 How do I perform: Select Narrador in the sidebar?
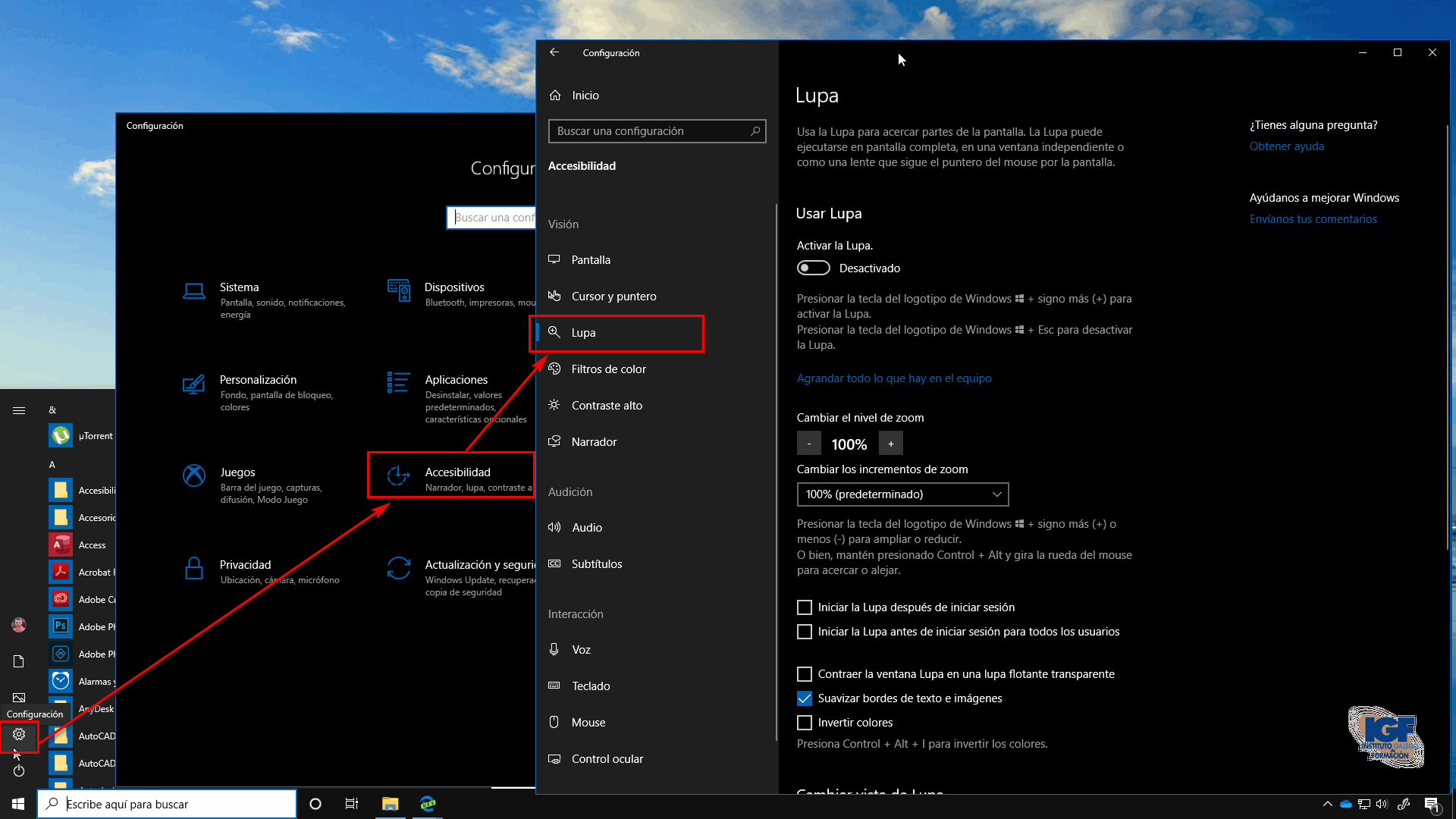click(x=594, y=441)
